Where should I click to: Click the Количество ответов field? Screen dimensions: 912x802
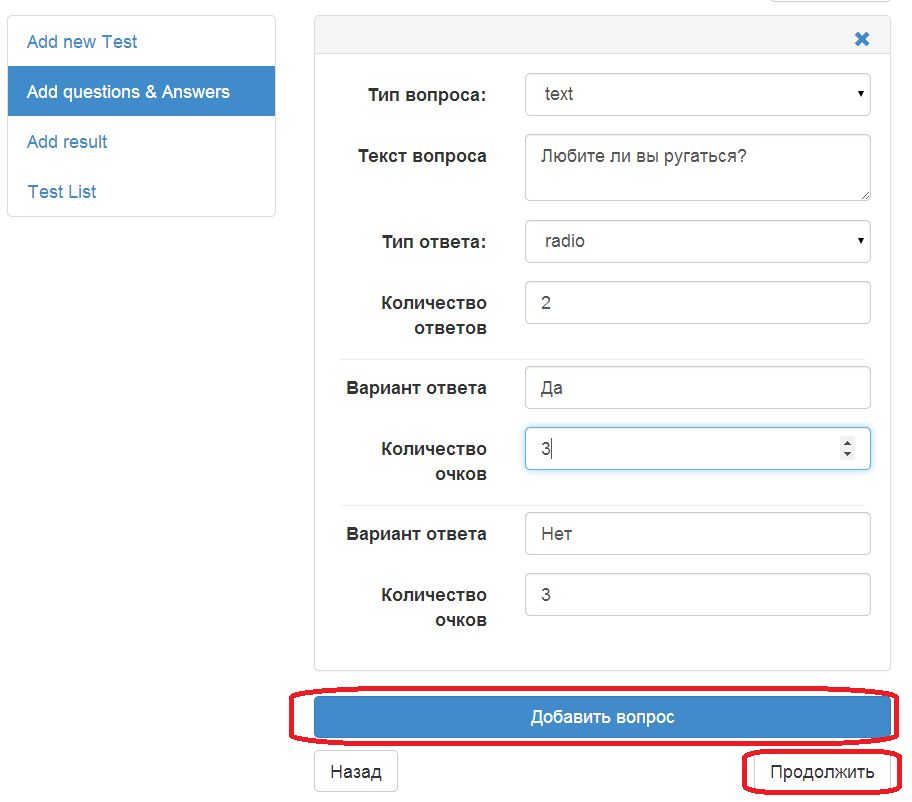click(697, 302)
